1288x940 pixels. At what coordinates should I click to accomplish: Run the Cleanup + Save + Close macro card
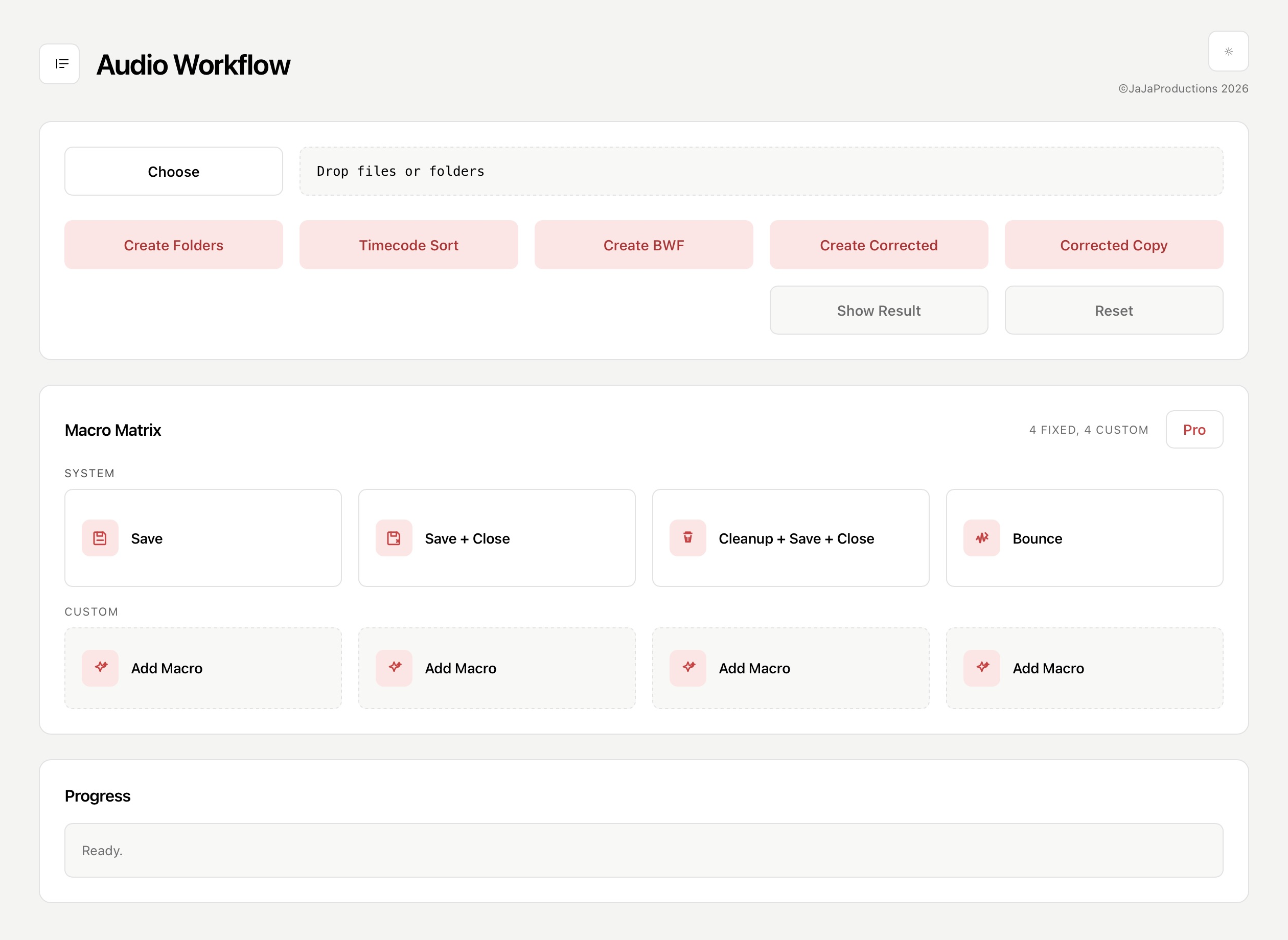(791, 538)
